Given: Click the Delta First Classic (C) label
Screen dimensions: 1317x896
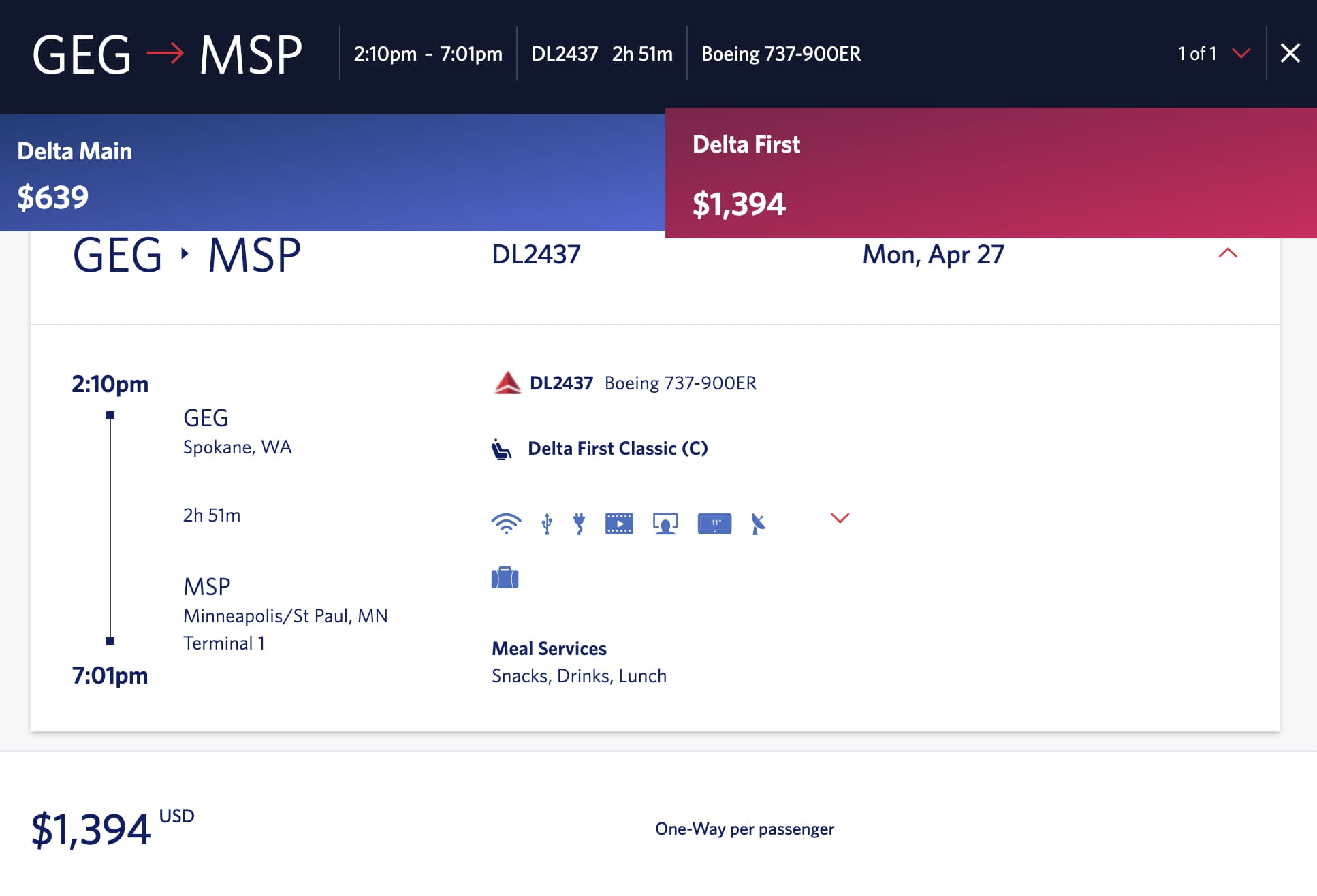Looking at the screenshot, I should click(618, 449).
